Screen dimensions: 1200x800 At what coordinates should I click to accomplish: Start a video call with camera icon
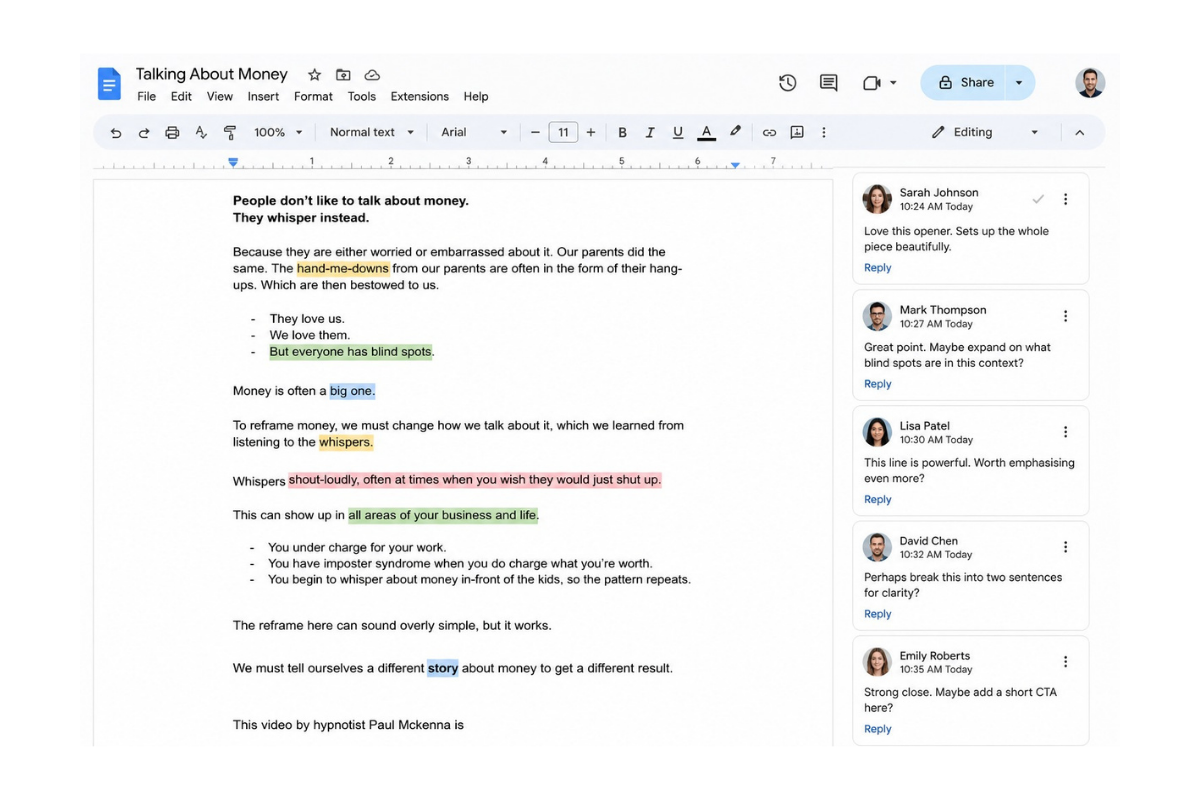coord(872,83)
